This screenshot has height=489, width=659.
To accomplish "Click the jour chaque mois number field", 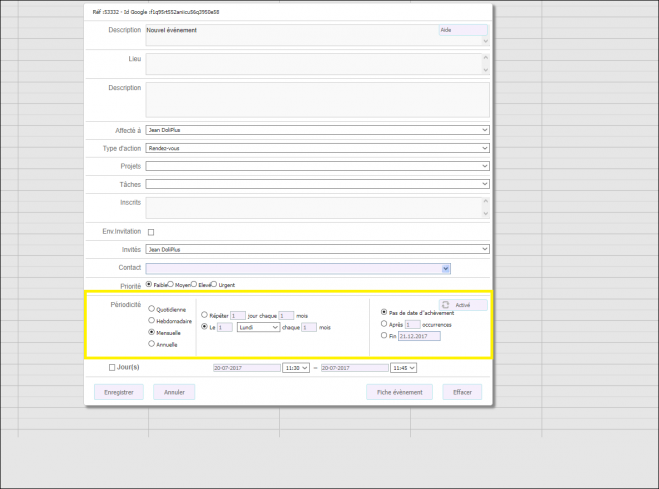I will pyautogui.click(x=286, y=315).
